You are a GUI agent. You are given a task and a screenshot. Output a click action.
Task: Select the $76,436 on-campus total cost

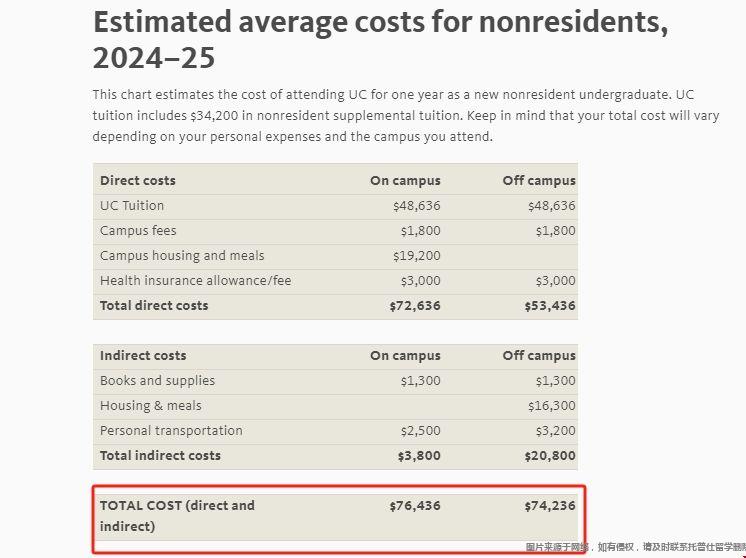pos(415,506)
